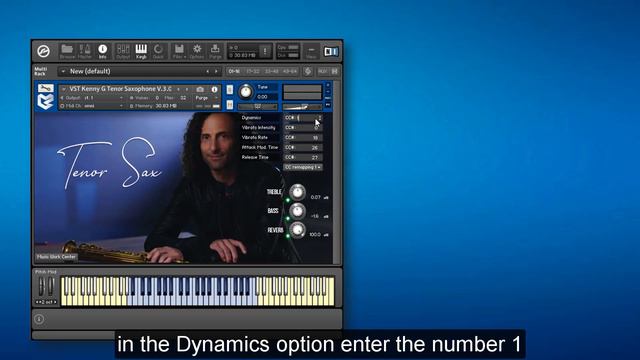
Task: Show the Output mixer section
Action: (123, 51)
